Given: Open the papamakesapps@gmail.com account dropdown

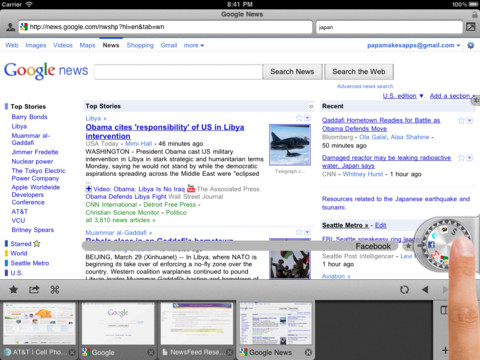Looking at the screenshot, I should [413, 45].
